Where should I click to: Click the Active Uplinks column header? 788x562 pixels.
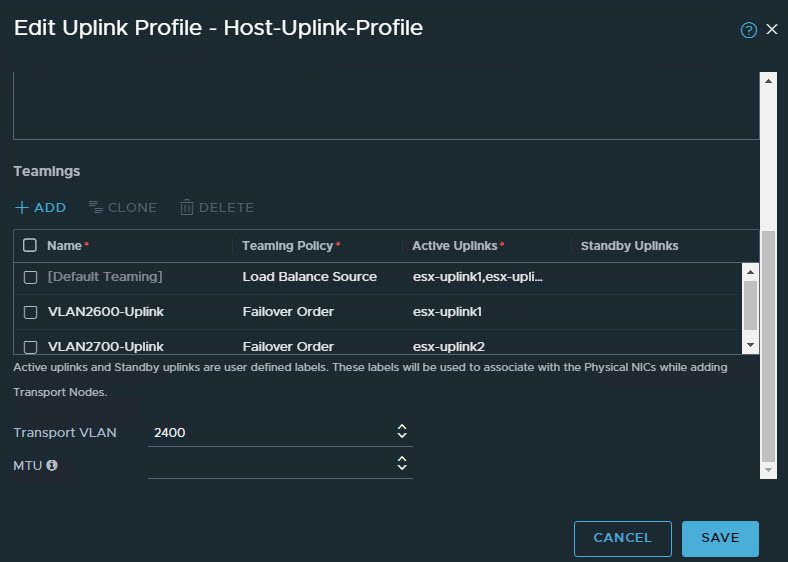[457, 246]
